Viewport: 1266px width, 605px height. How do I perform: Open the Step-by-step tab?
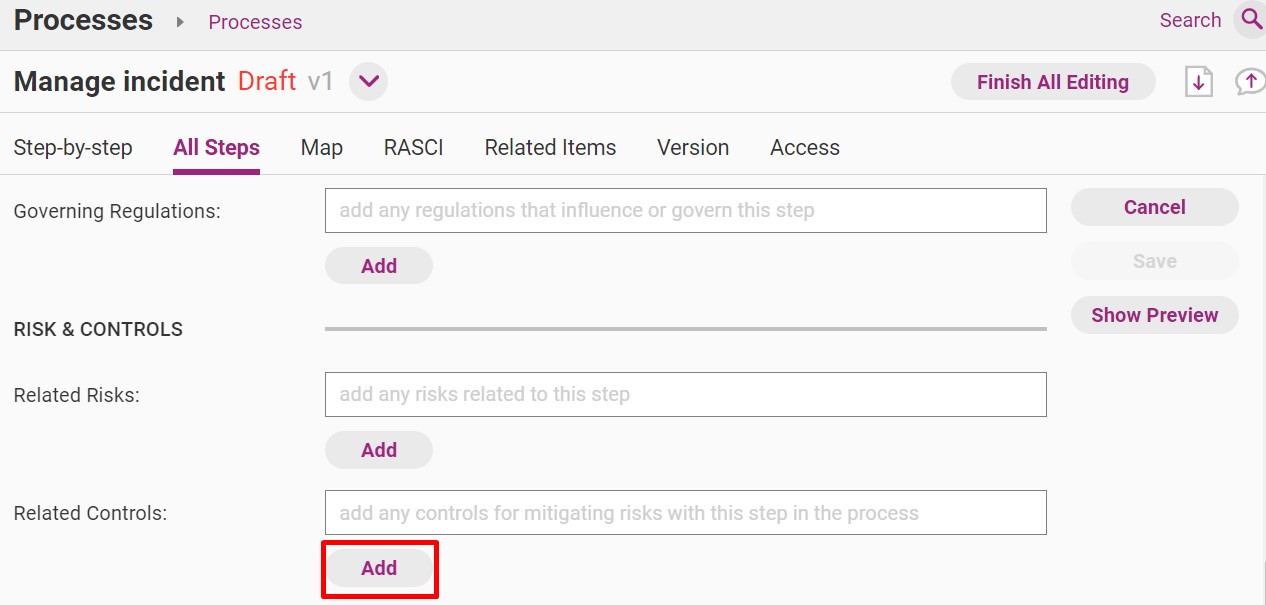(73, 148)
